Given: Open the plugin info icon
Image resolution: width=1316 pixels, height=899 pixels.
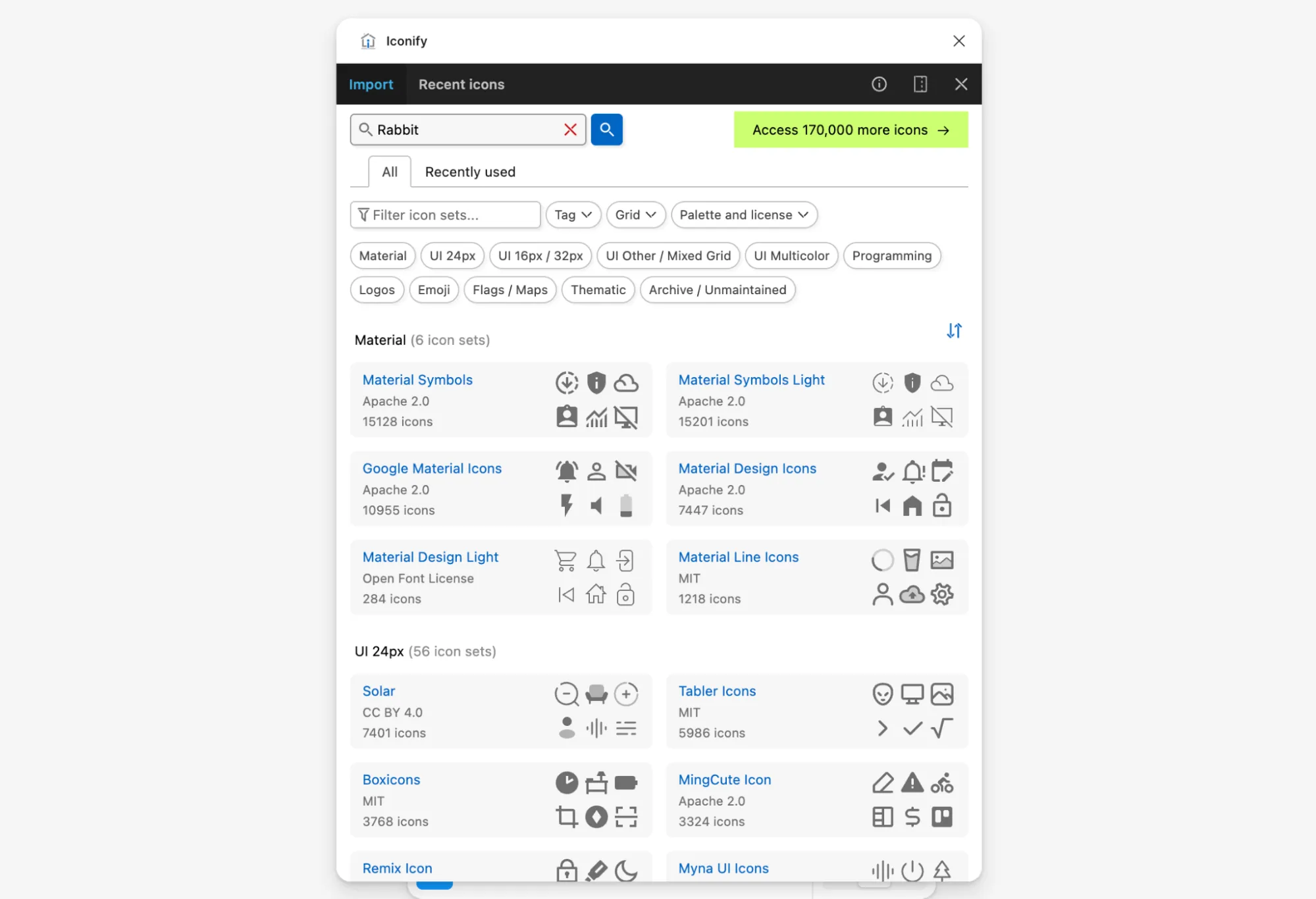Looking at the screenshot, I should pyautogui.click(x=879, y=84).
